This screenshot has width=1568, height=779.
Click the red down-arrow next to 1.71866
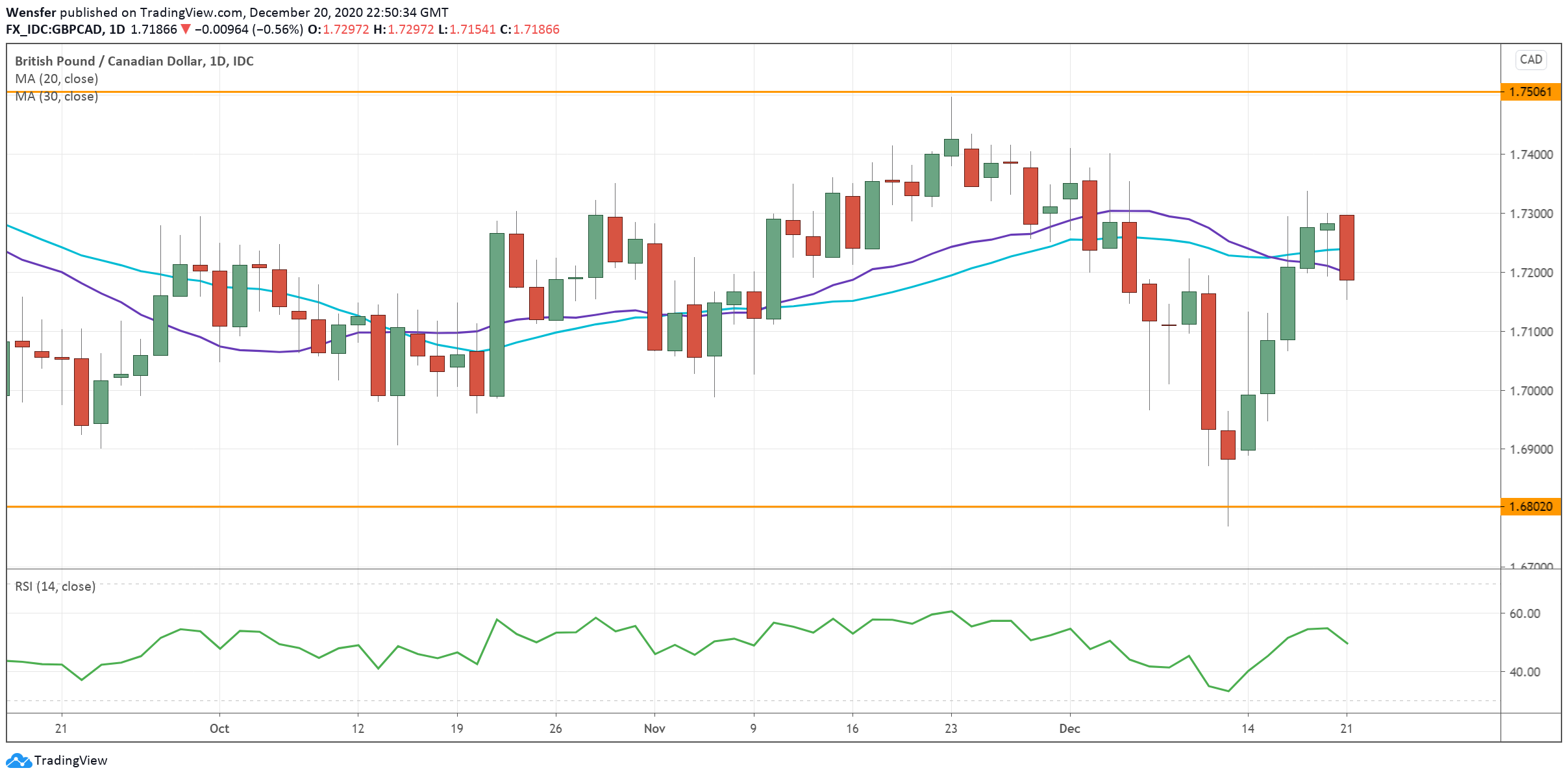tap(186, 29)
